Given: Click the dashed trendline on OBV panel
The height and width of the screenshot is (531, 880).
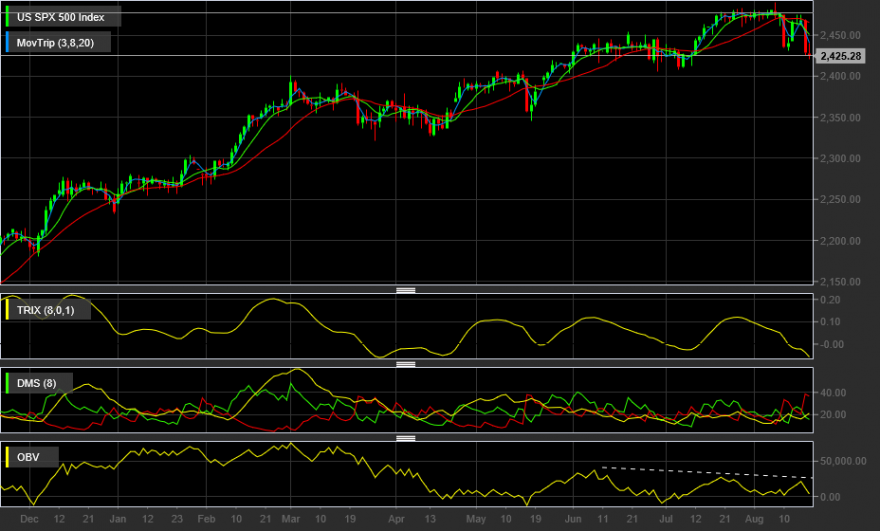Looking at the screenshot, I should click(x=707, y=472).
